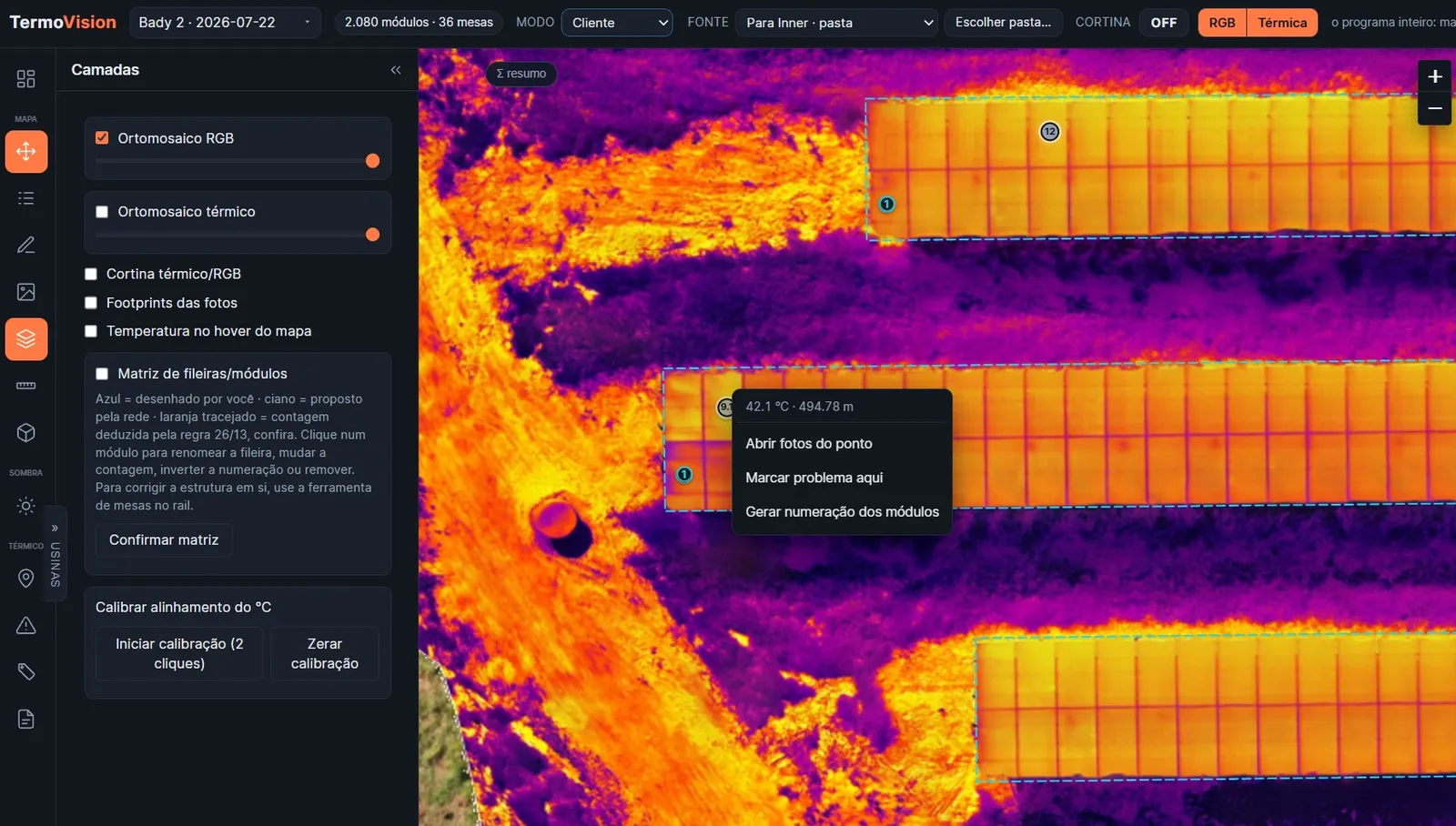The height and width of the screenshot is (826, 1456).
Task: Select the ruler measurement tool
Action: tap(25, 386)
